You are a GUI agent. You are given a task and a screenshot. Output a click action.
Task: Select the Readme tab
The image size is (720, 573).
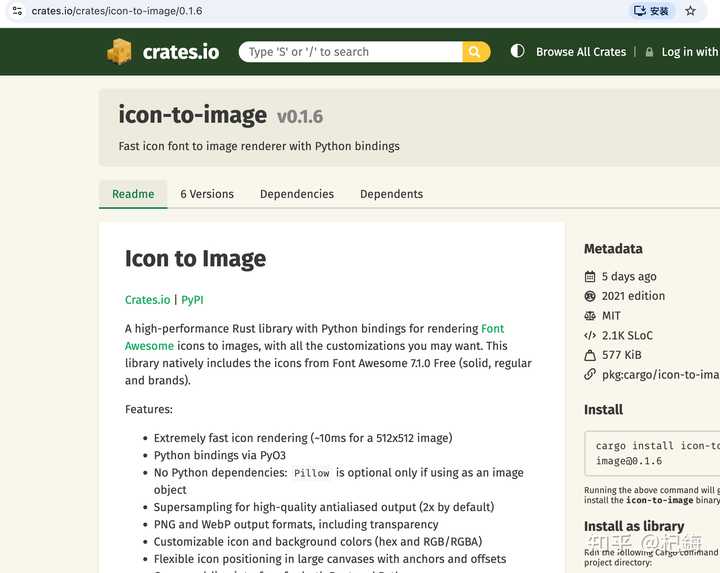pyautogui.click(x=133, y=194)
